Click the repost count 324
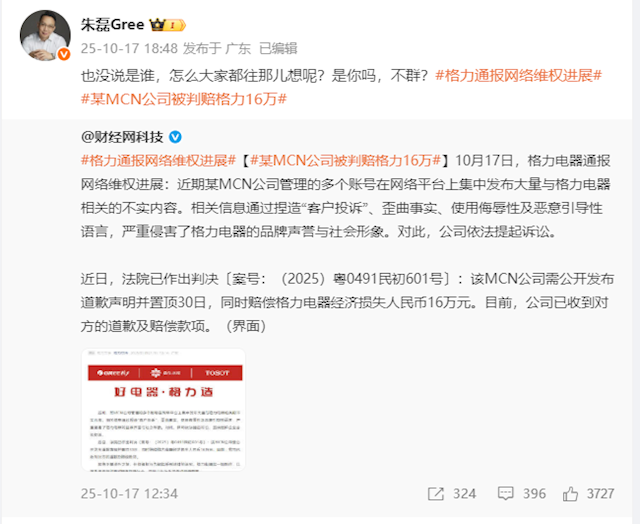 click(x=464, y=494)
